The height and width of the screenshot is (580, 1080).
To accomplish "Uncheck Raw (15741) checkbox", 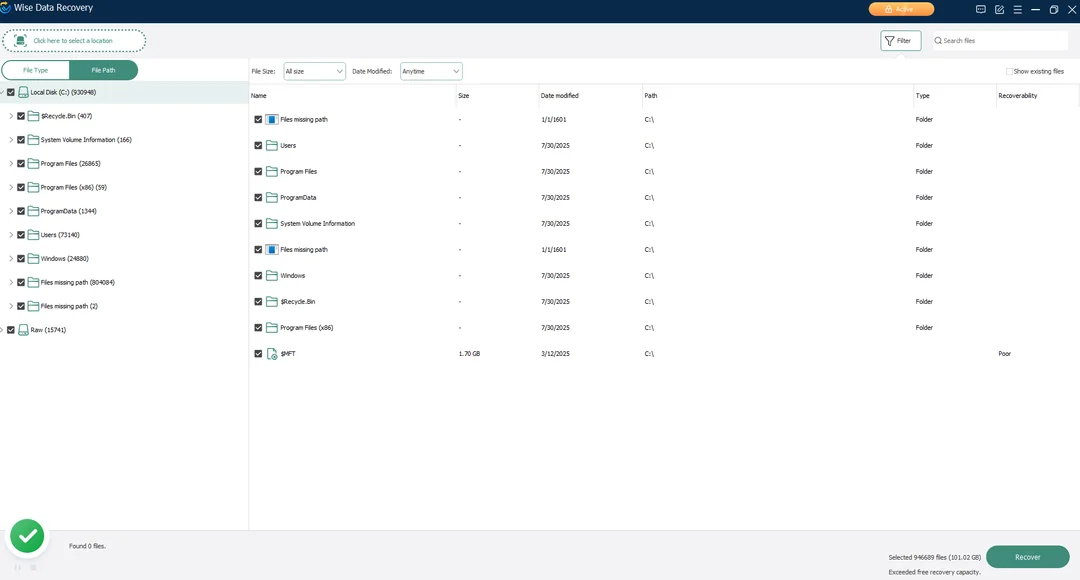I will 11,330.
